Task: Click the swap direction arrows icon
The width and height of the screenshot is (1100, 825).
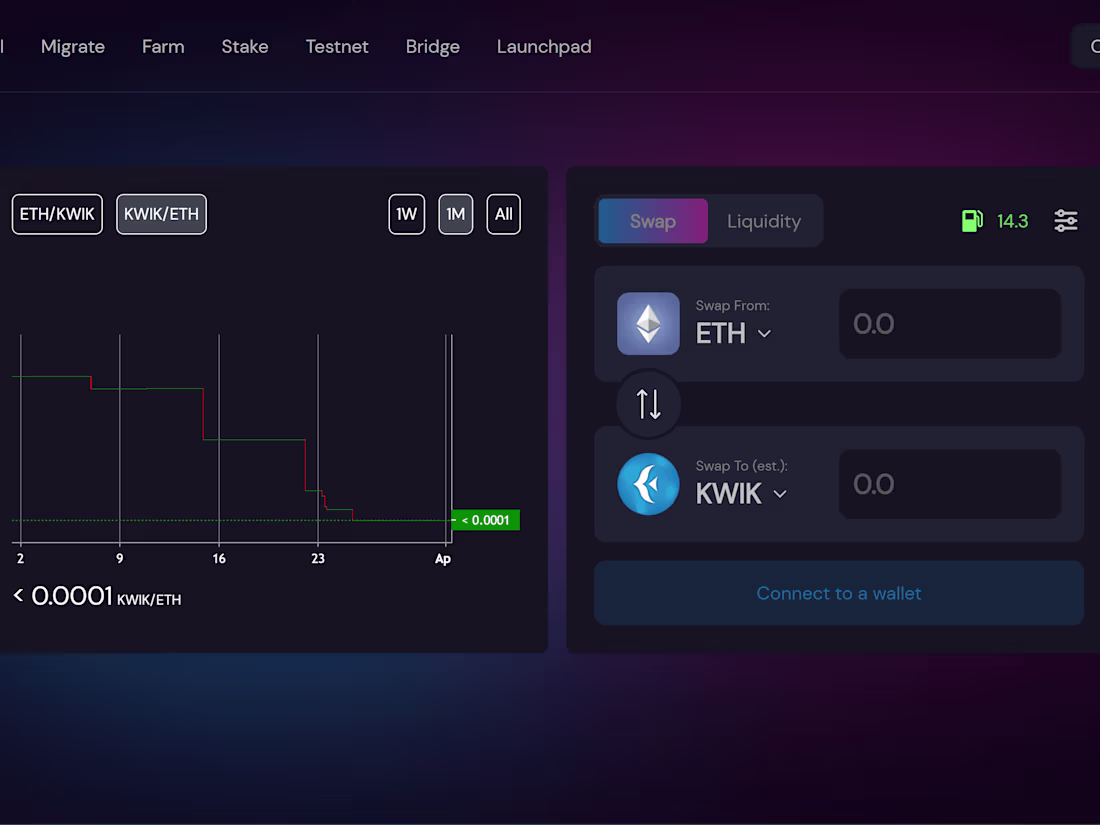Action: pos(648,404)
